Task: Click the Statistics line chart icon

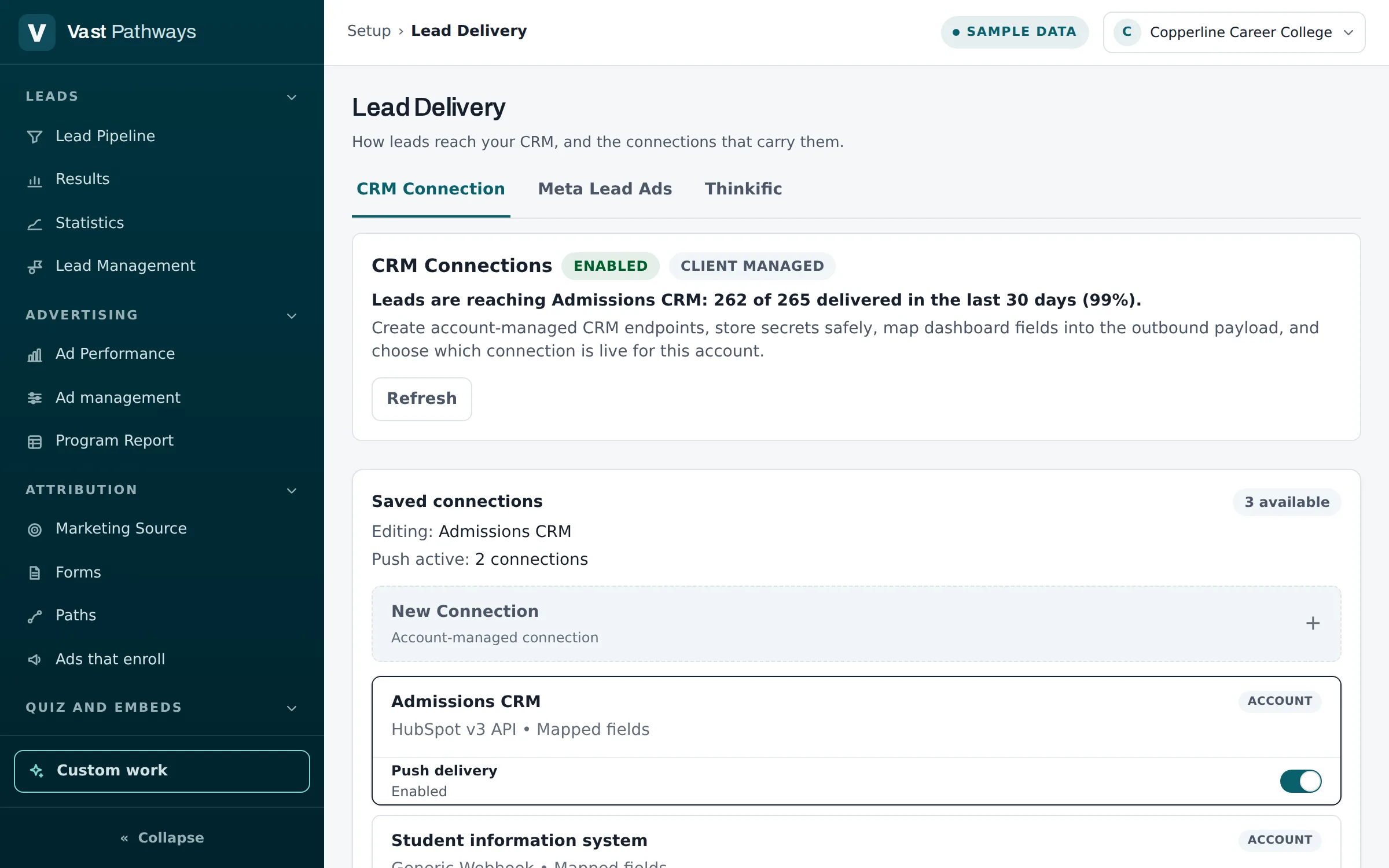Action: pyautogui.click(x=35, y=223)
